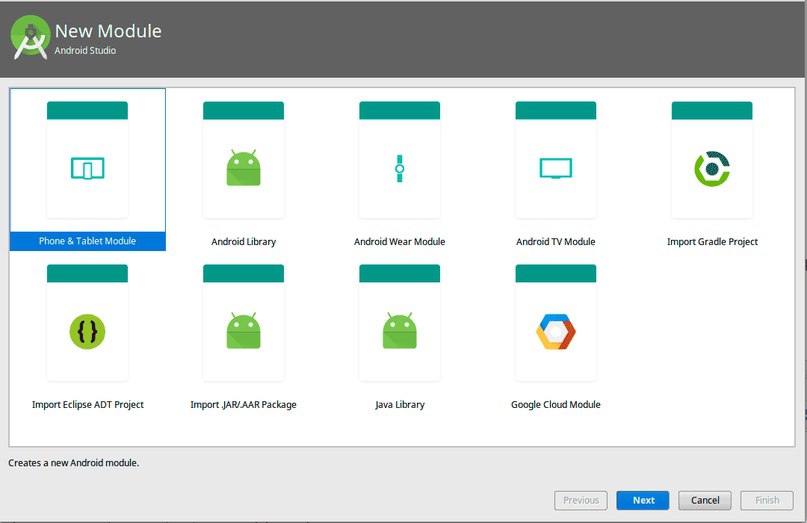Click the 'Java Library' label text
Viewport: 807px width, 523px height.
pos(400,405)
